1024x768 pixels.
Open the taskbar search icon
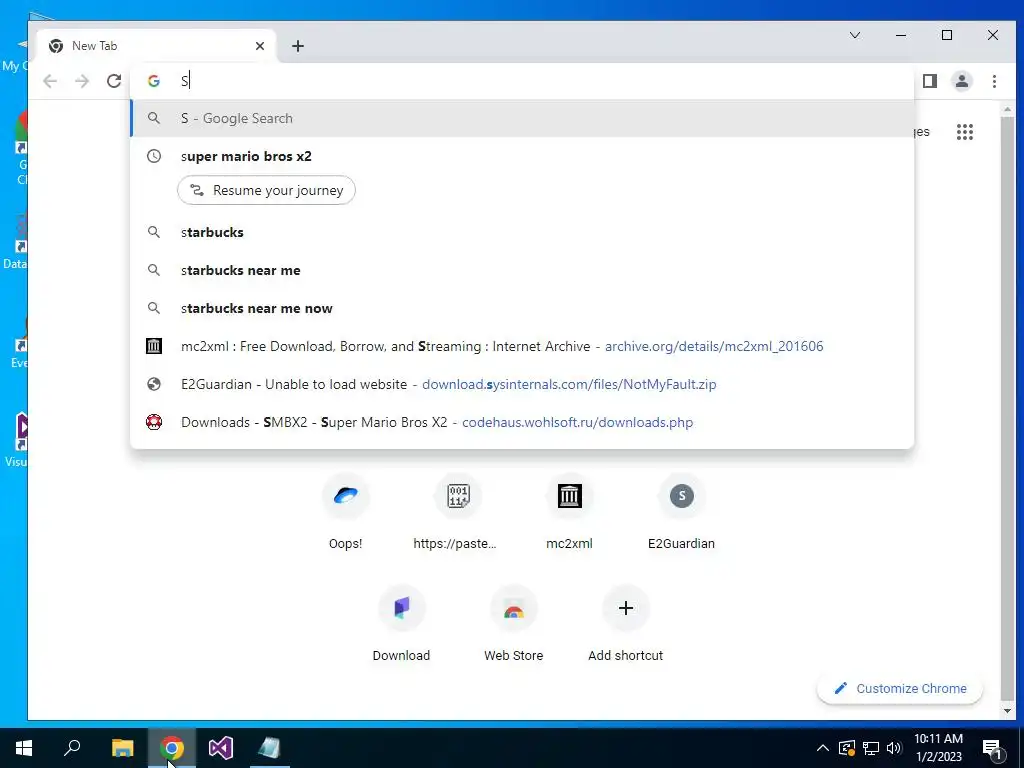(x=72, y=748)
